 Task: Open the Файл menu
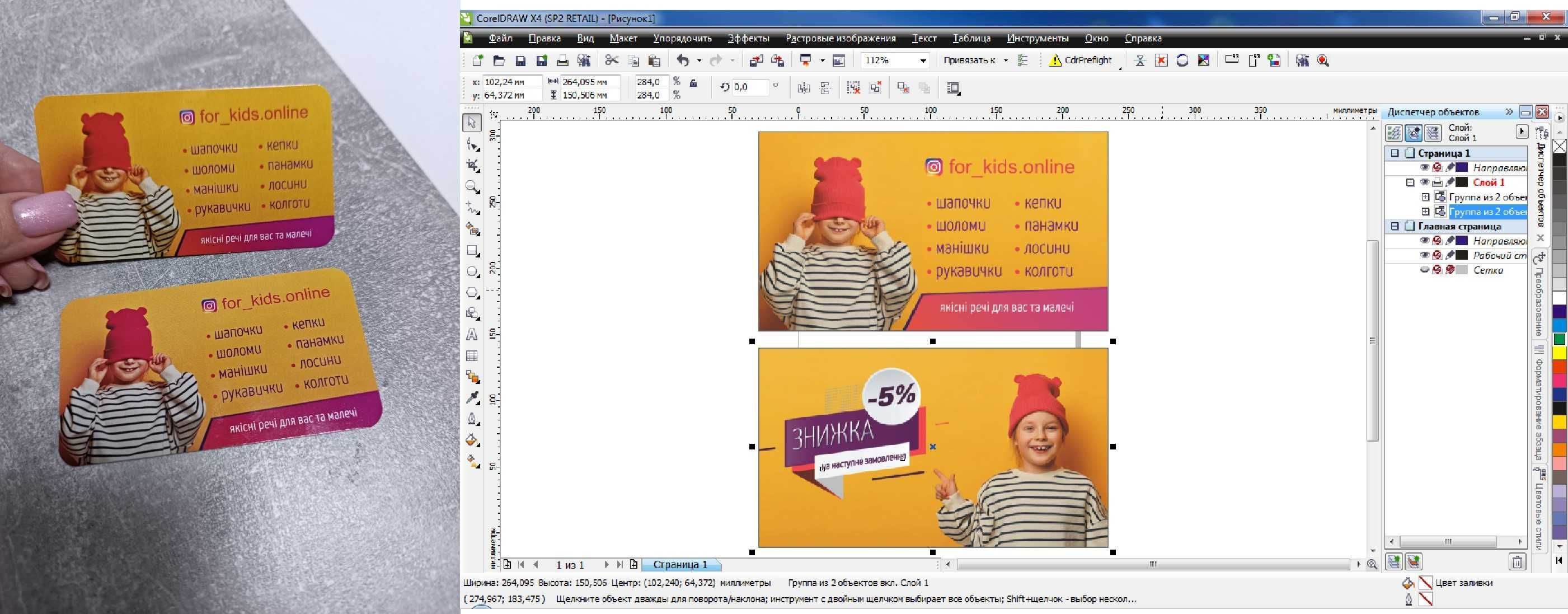pyautogui.click(x=500, y=38)
